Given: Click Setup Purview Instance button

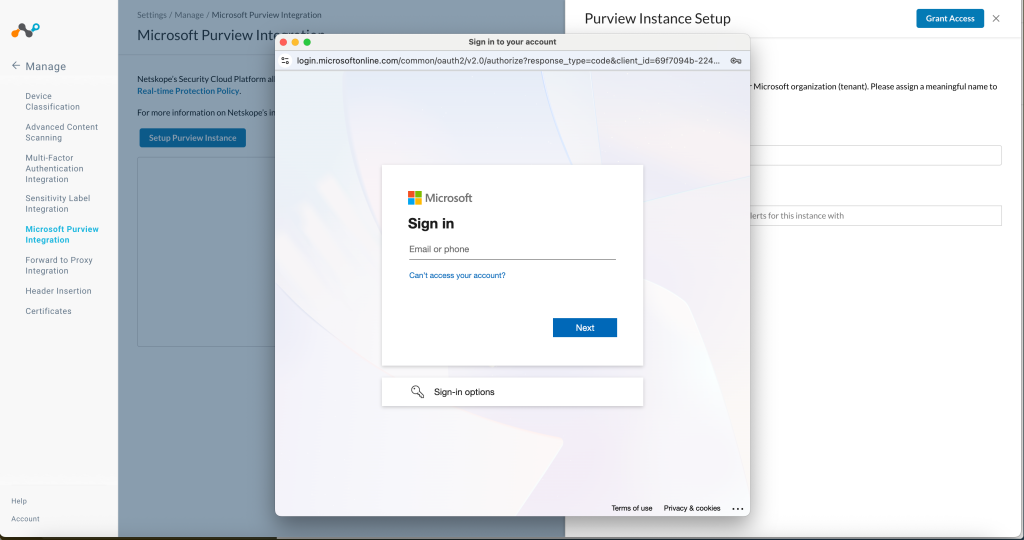Looking at the screenshot, I should click(x=193, y=138).
